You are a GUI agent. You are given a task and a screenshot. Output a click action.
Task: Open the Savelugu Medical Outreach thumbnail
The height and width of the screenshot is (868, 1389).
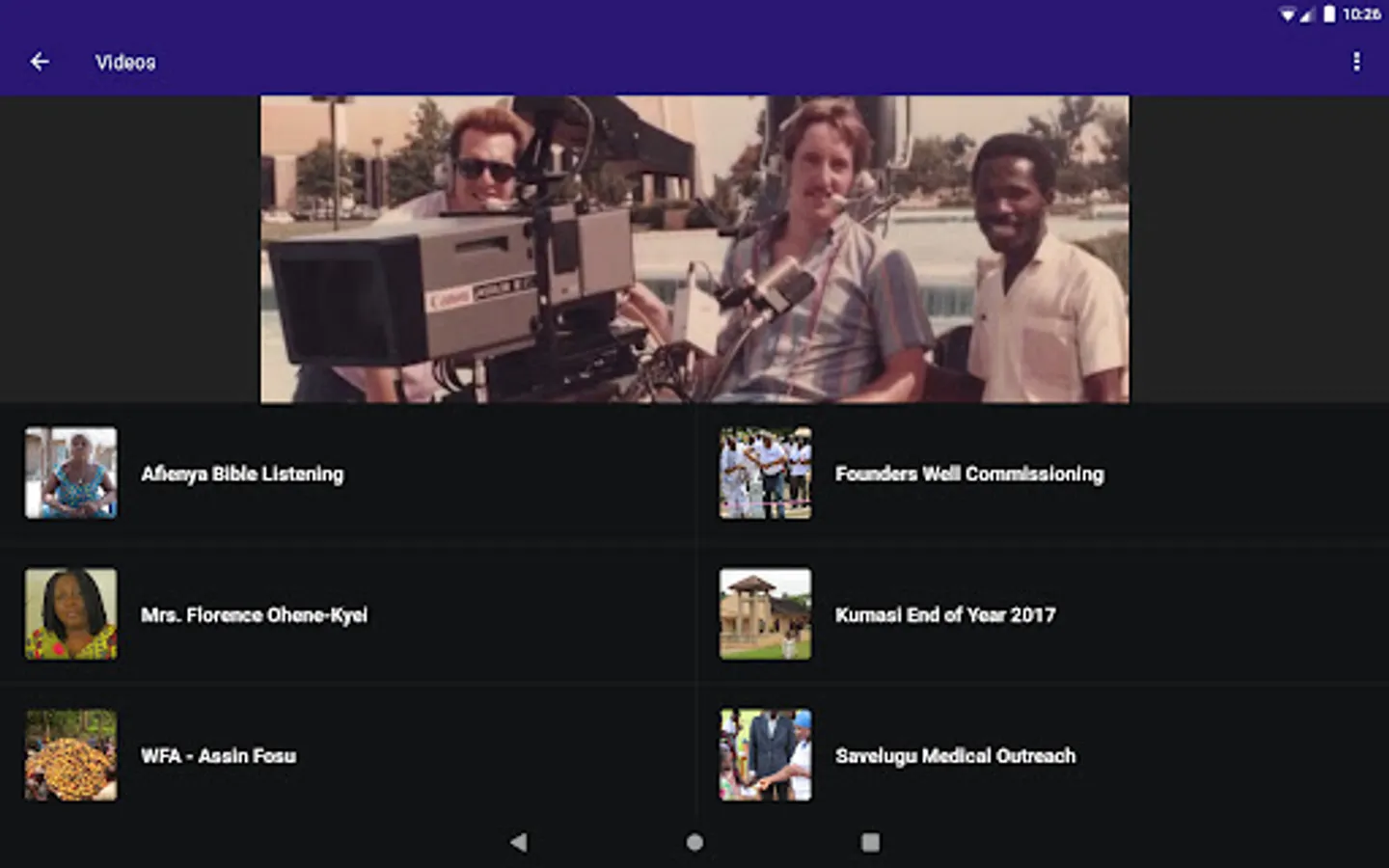point(765,755)
